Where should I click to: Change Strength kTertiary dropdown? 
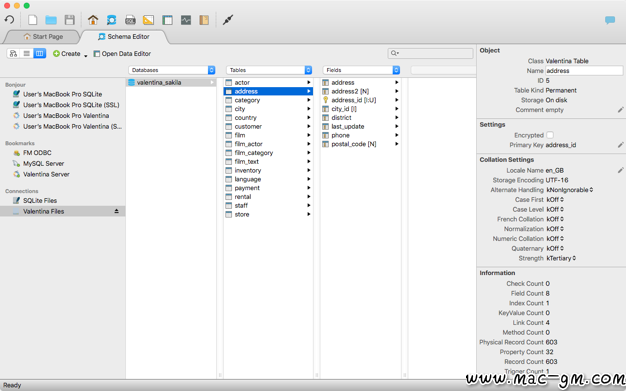(x=561, y=258)
